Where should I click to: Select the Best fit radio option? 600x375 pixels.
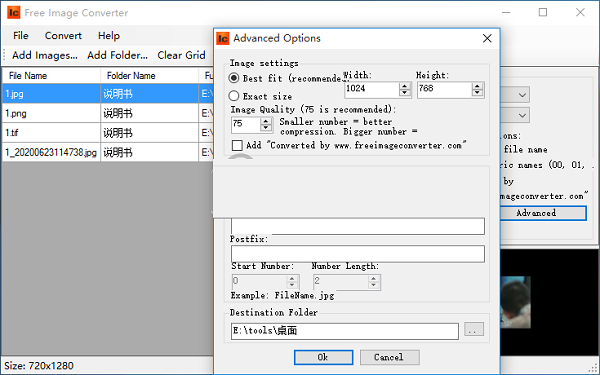click(234, 78)
